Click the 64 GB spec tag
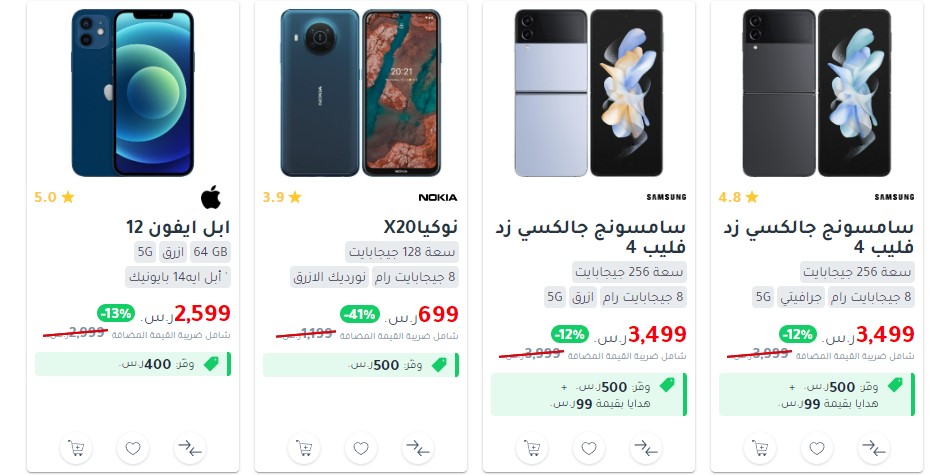 tap(210, 252)
